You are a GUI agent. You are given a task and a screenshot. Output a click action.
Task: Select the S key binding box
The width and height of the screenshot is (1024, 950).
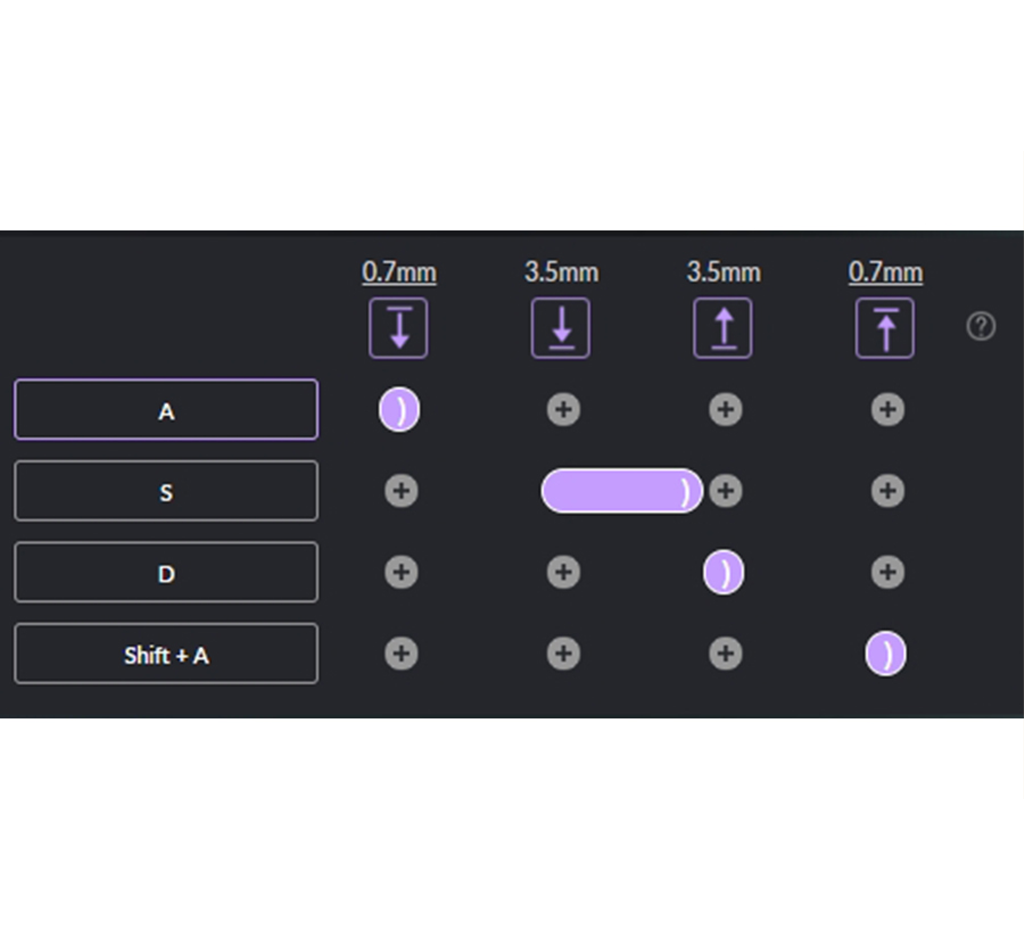166,491
